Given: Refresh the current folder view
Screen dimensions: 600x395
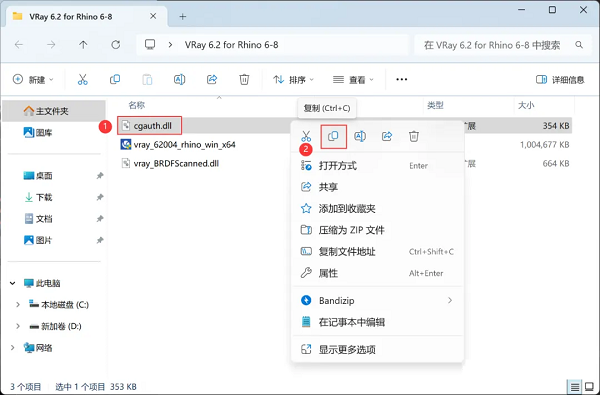Looking at the screenshot, I should [x=116, y=45].
